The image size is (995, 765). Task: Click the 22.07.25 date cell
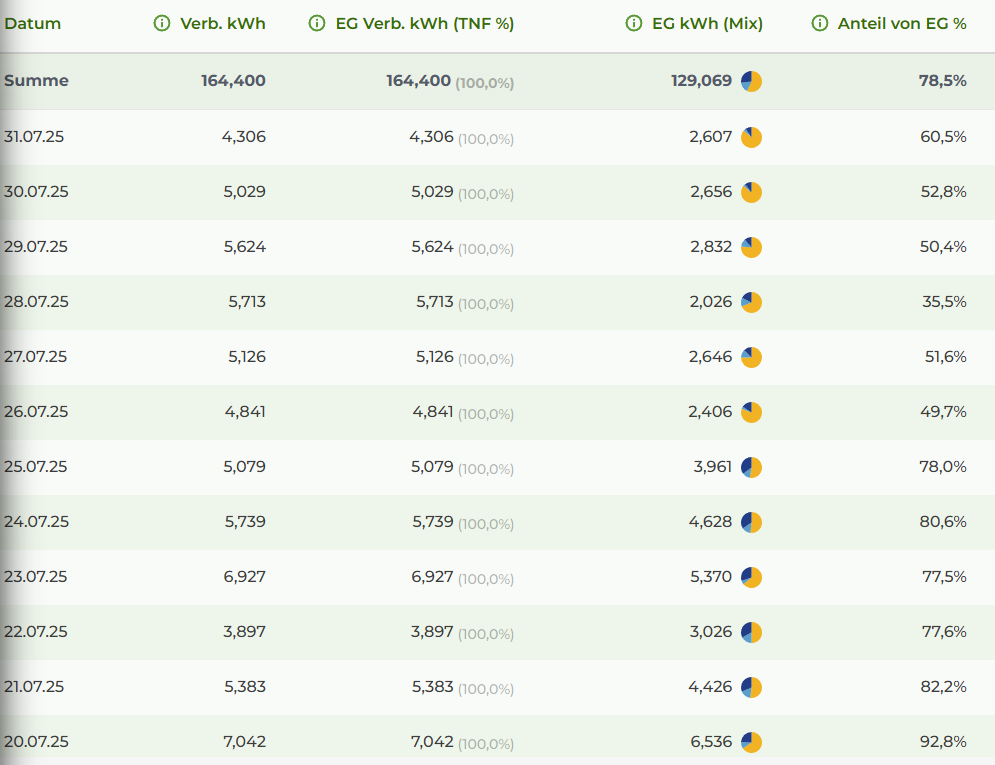tap(36, 632)
